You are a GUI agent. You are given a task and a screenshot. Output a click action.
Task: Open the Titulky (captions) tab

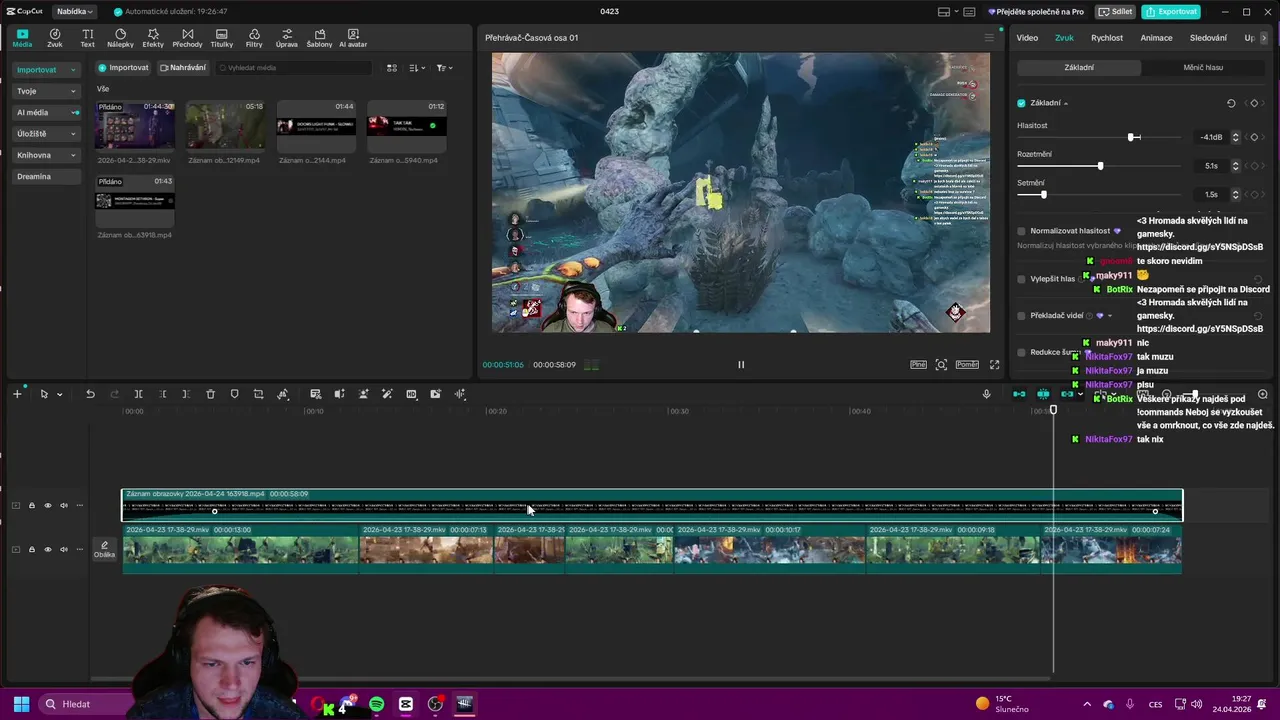coord(222,38)
